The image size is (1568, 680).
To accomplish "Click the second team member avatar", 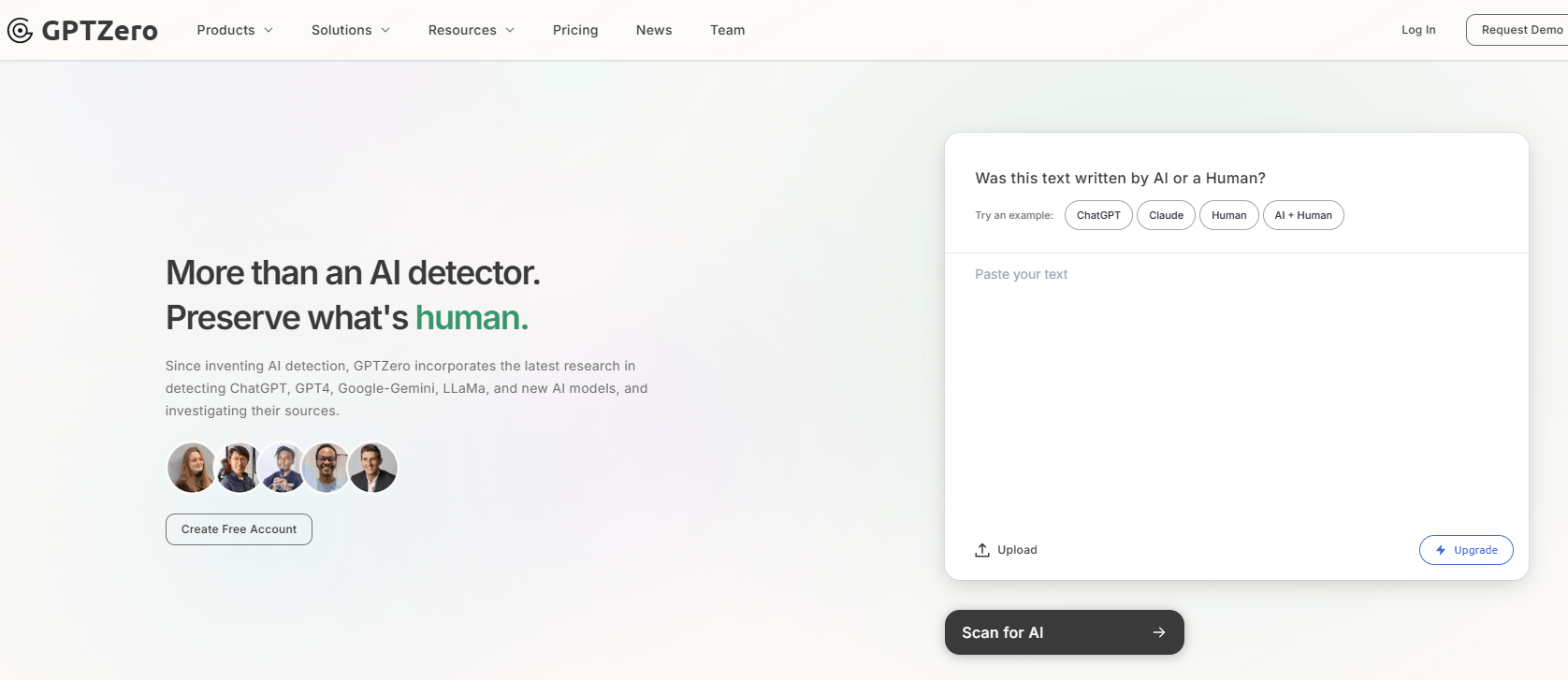I will (x=238, y=468).
